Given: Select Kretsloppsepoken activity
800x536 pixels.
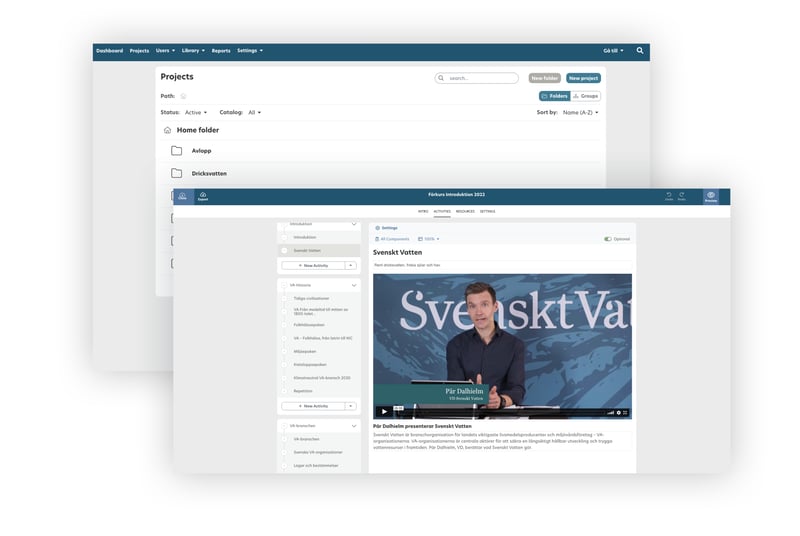Looking at the screenshot, I should (310, 365).
